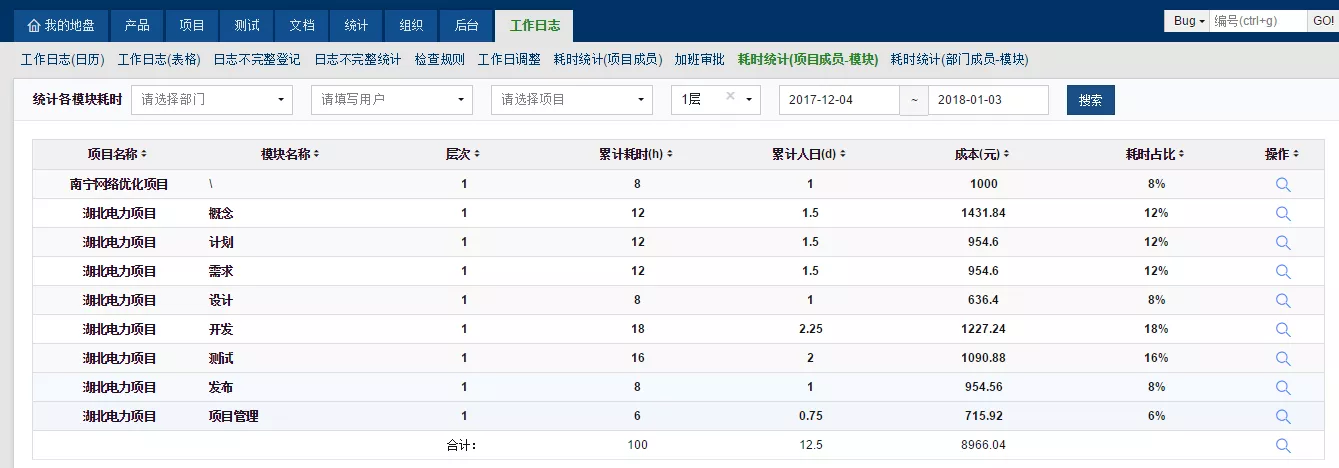Sort table by 项目名称 column
The image size is (1339, 468).
[116, 154]
